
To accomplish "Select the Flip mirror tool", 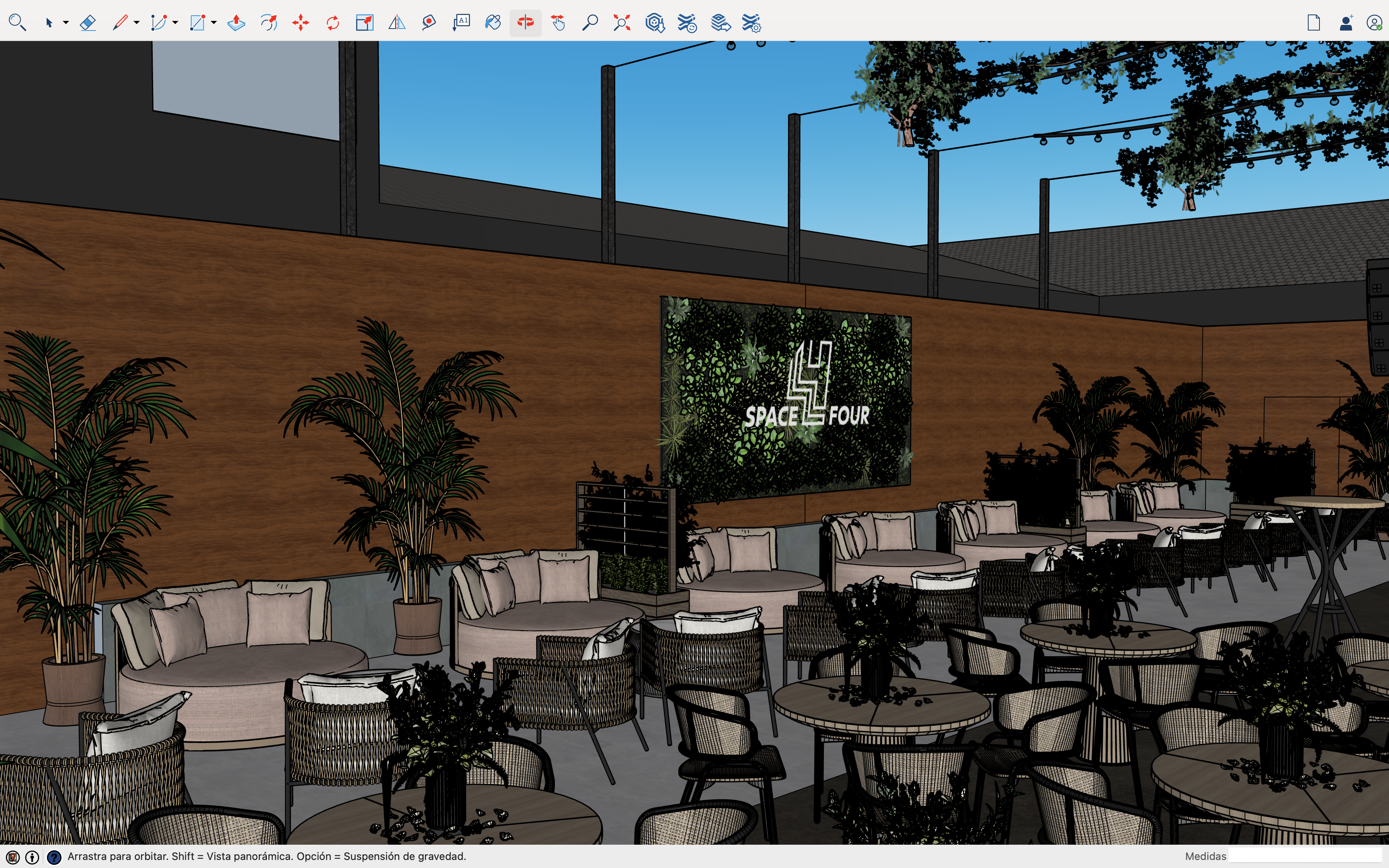I will pyautogui.click(x=397, y=23).
